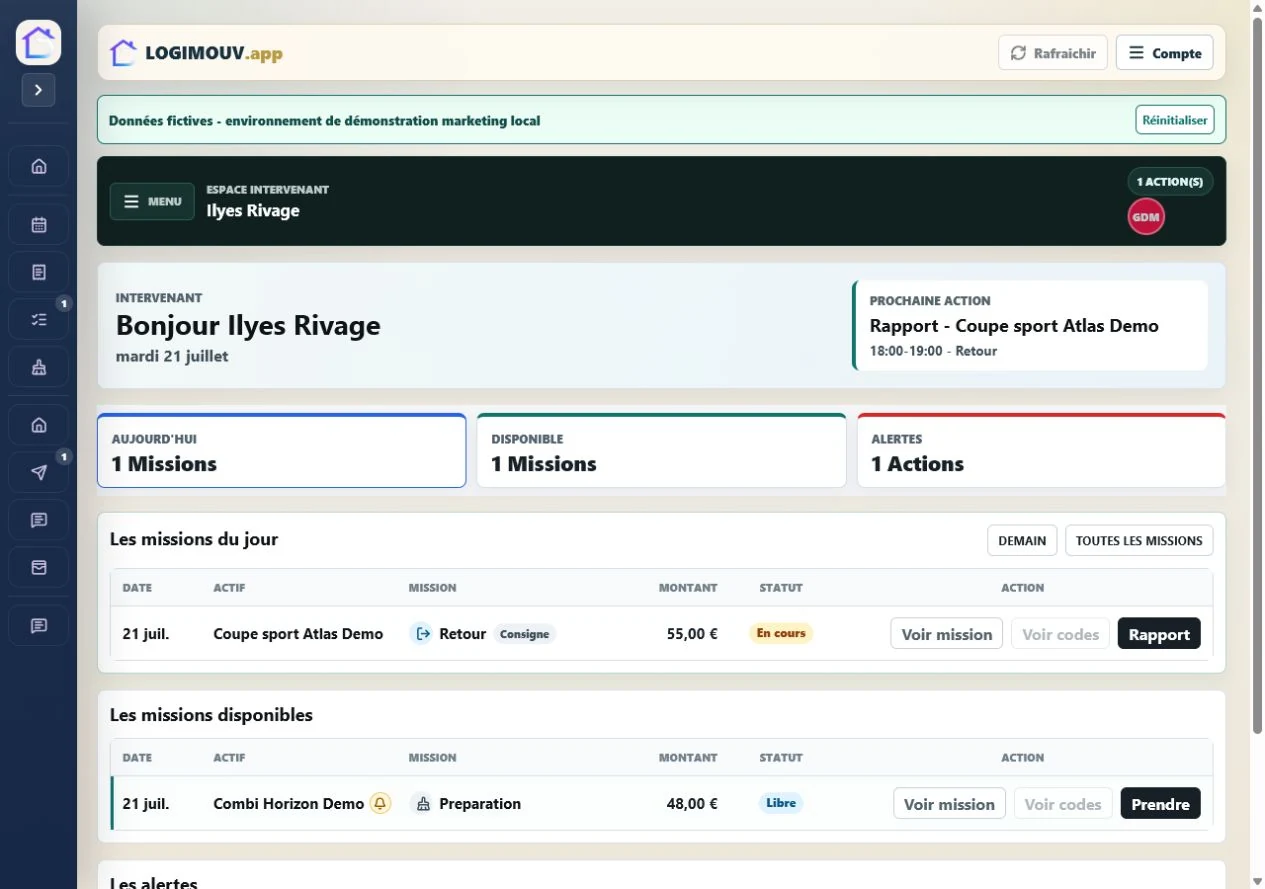Click the En cours status badge
Image resolution: width=1265 pixels, height=889 pixels.
coord(781,633)
